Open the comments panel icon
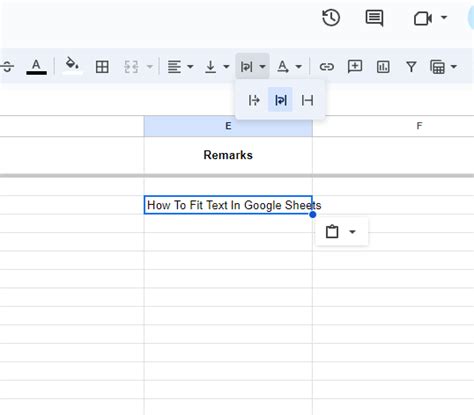This screenshot has height=415, width=474. [x=374, y=18]
